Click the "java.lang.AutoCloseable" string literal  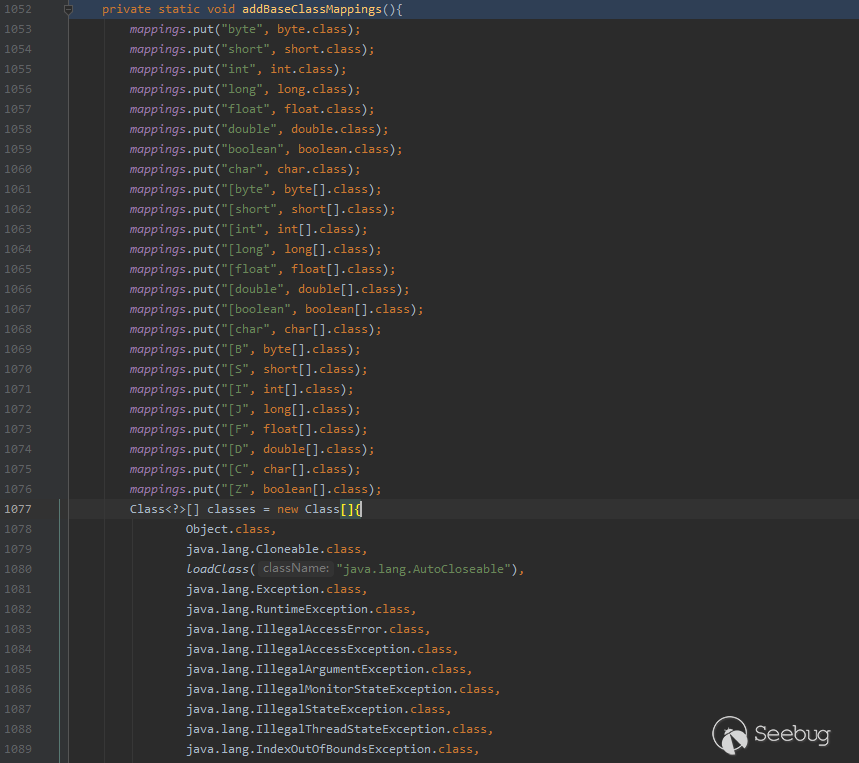point(424,569)
